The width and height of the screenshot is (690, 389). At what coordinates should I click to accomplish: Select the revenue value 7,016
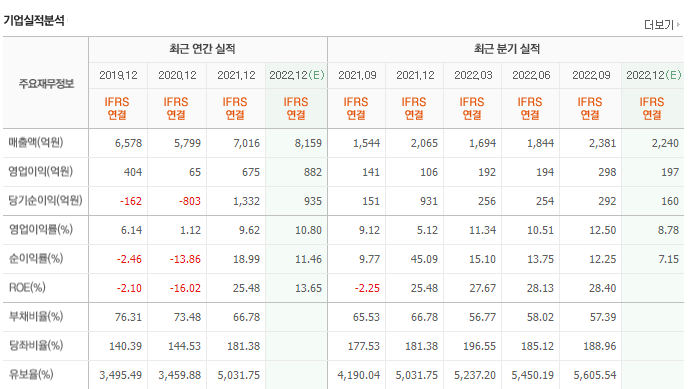point(246,143)
